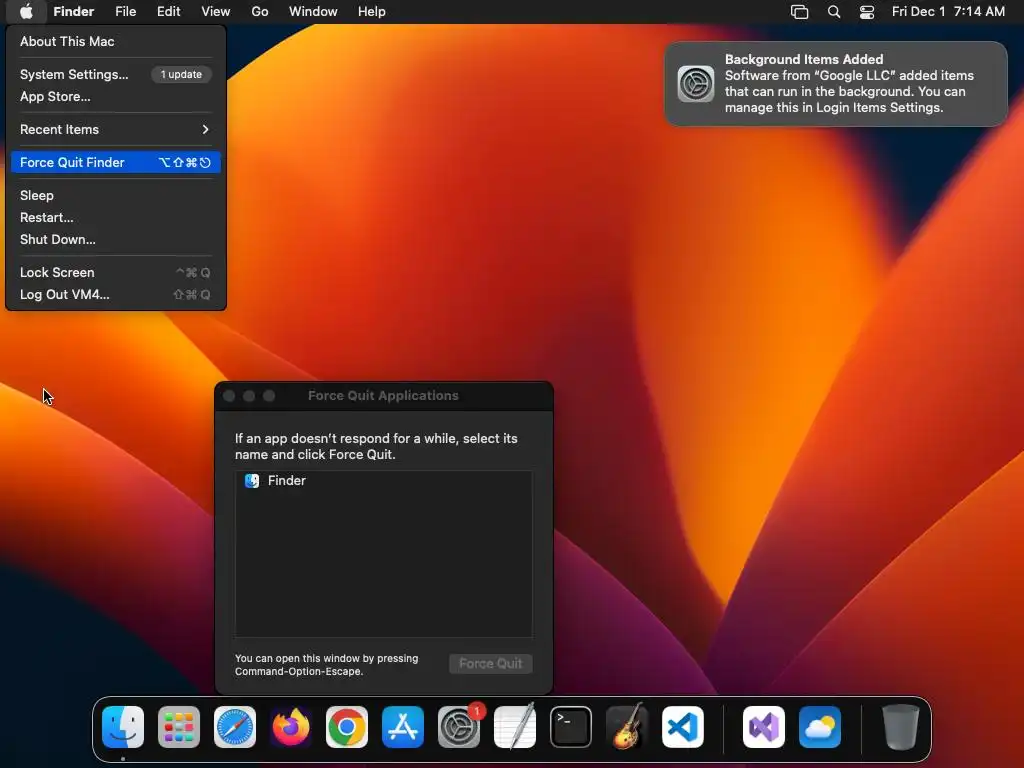Select Force Quit Finder menu item
Viewport: 1024px width, 768px height.
click(x=116, y=163)
